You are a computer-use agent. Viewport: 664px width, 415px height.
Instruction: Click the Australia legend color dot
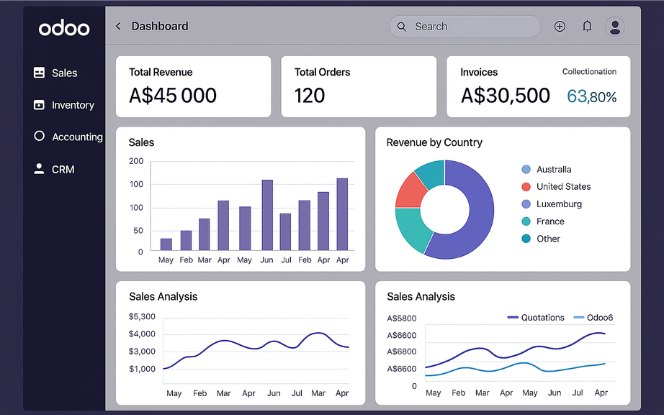click(526, 170)
